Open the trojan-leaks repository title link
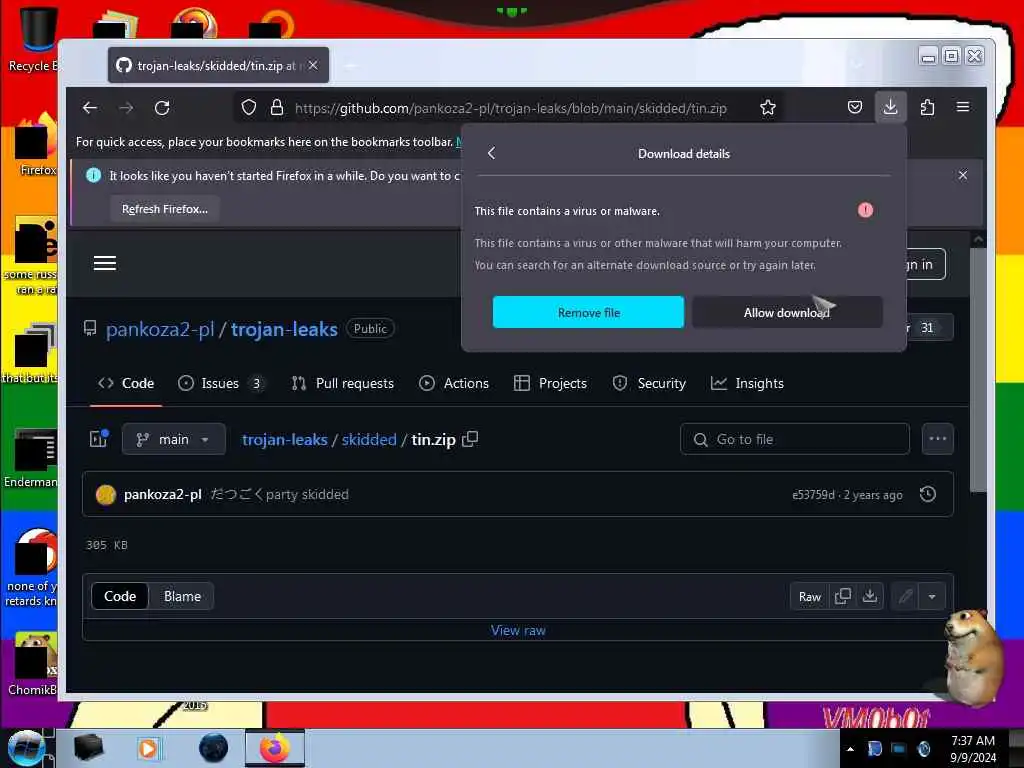The width and height of the screenshot is (1024, 768). point(284,329)
